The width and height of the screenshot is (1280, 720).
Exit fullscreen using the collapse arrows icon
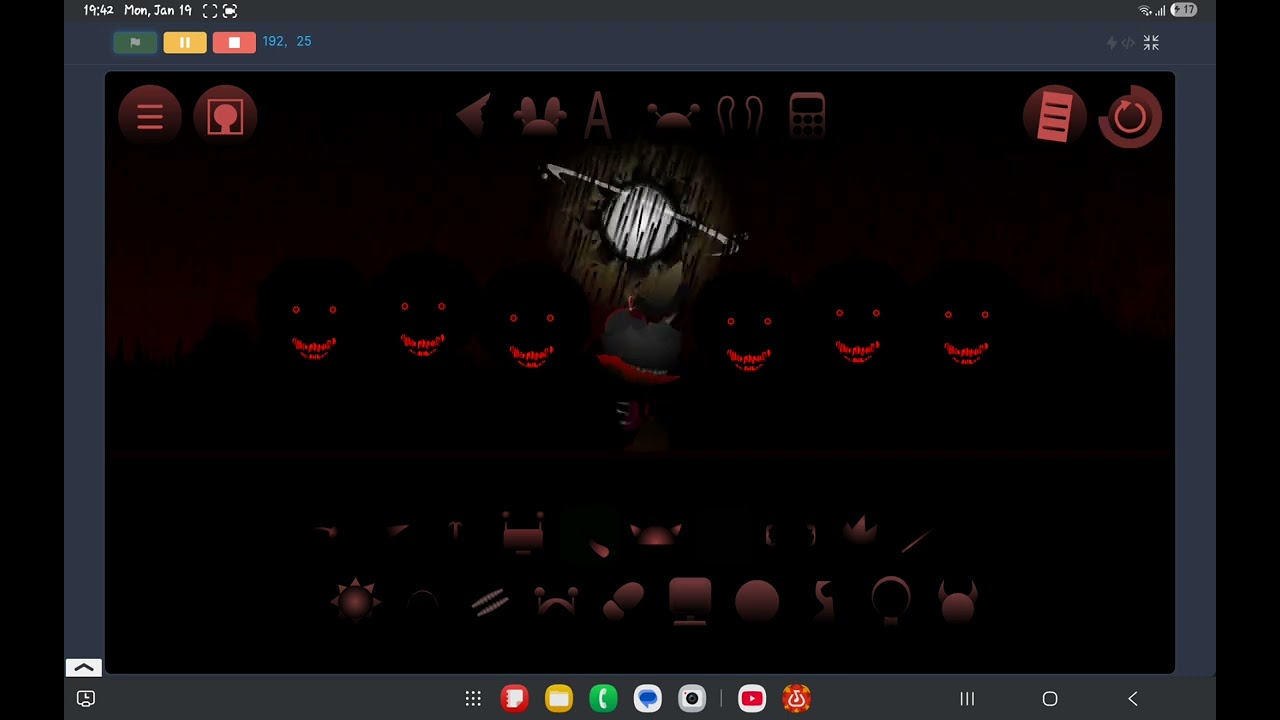click(x=1151, y=42)
